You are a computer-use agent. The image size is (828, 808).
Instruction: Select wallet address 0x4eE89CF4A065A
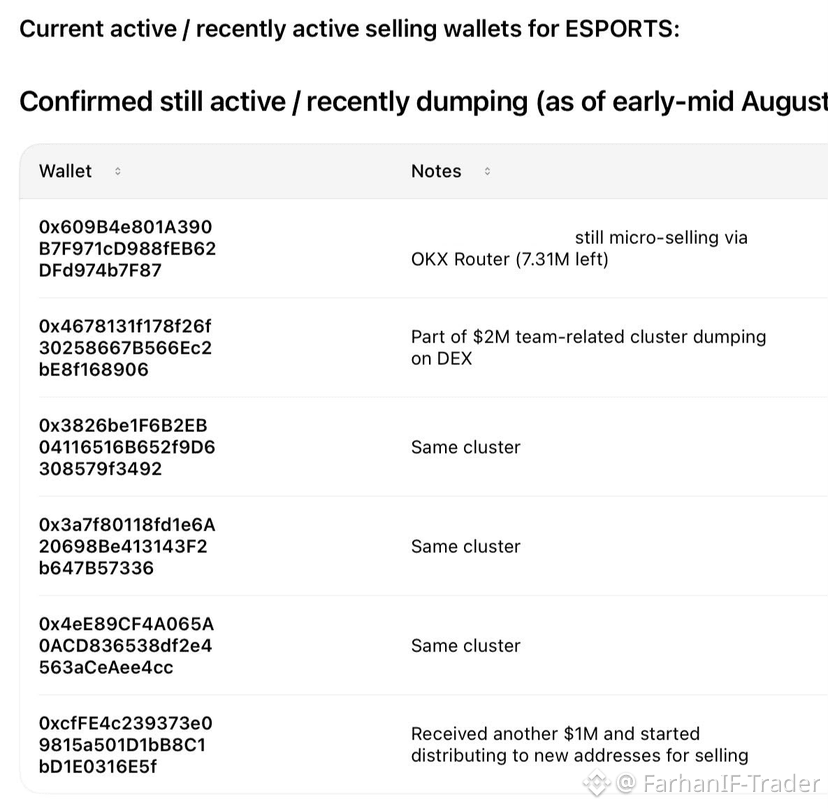126,646
